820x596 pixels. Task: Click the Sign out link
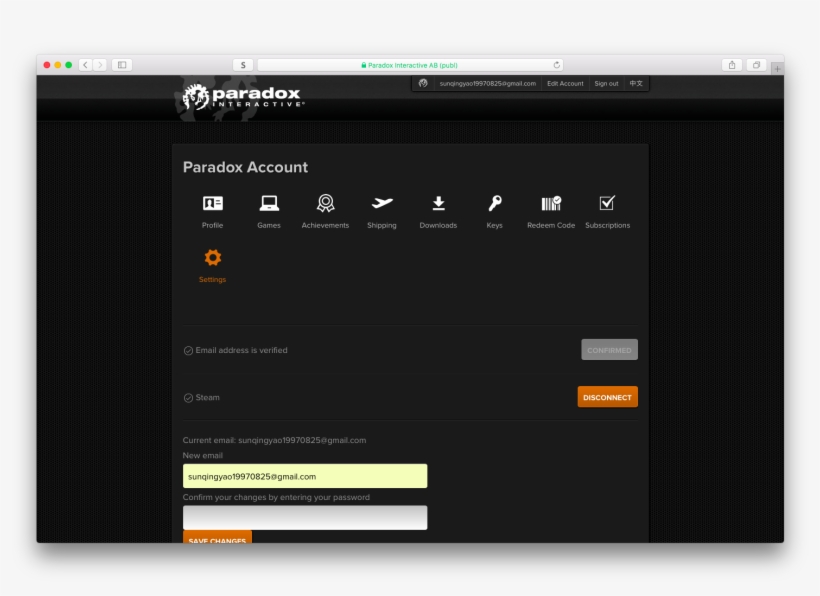pyautogui.click(x=606, y=84)
